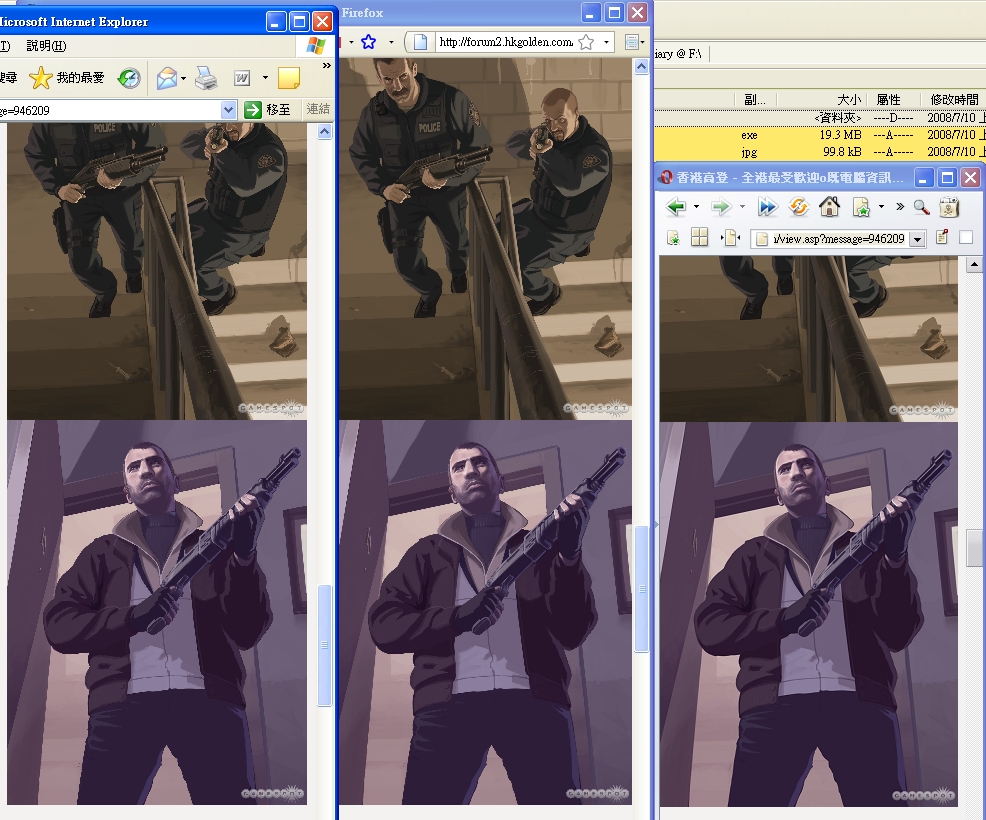
Task: Click the Windows flag logo in IE
Action: [x=315, y=46]
